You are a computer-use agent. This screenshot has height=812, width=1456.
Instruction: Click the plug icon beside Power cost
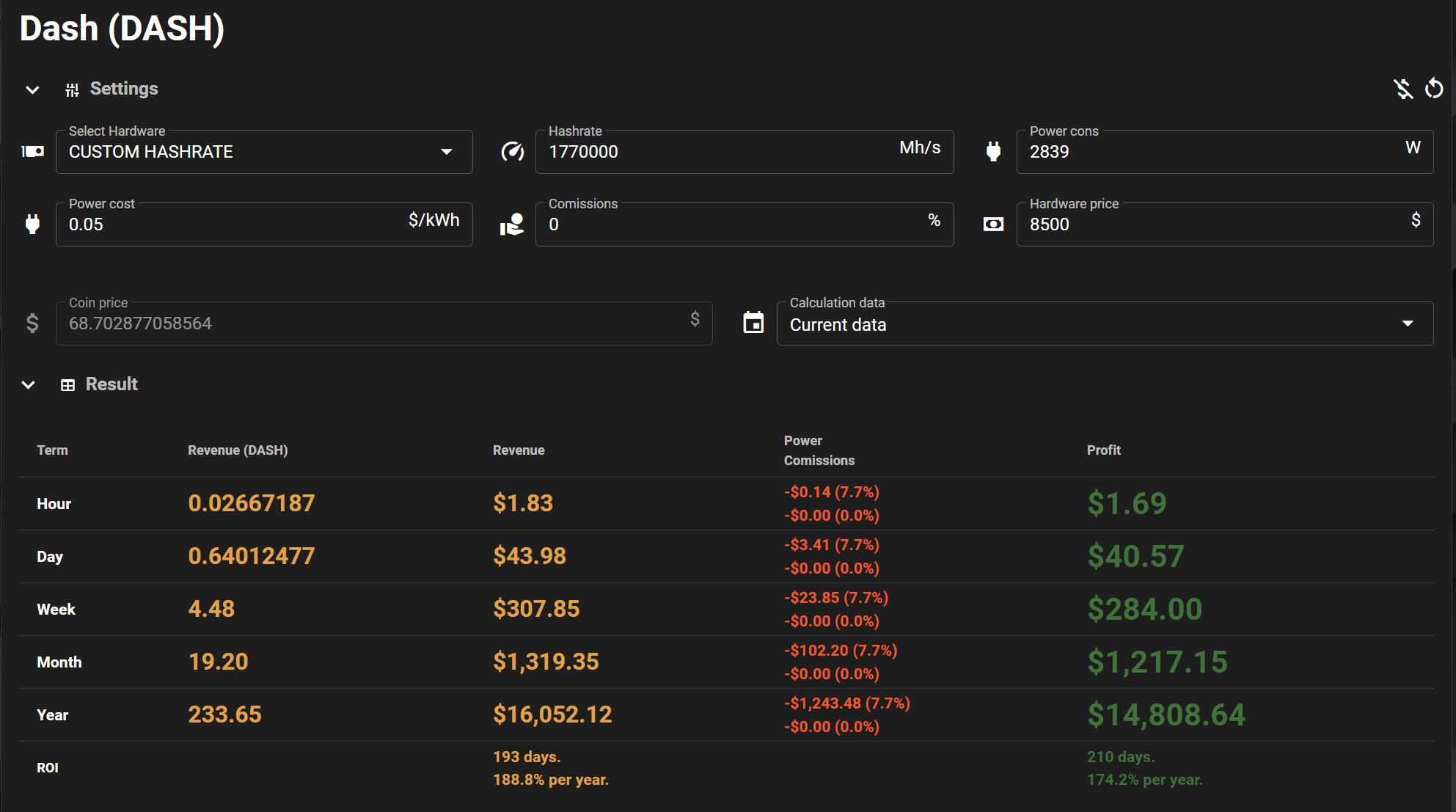[x=32, y=224]
